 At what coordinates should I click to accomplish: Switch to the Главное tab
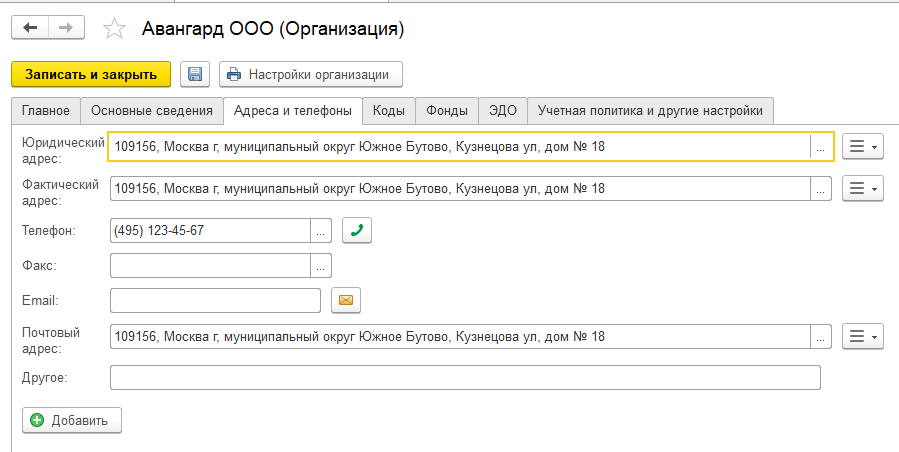point(45,110)
